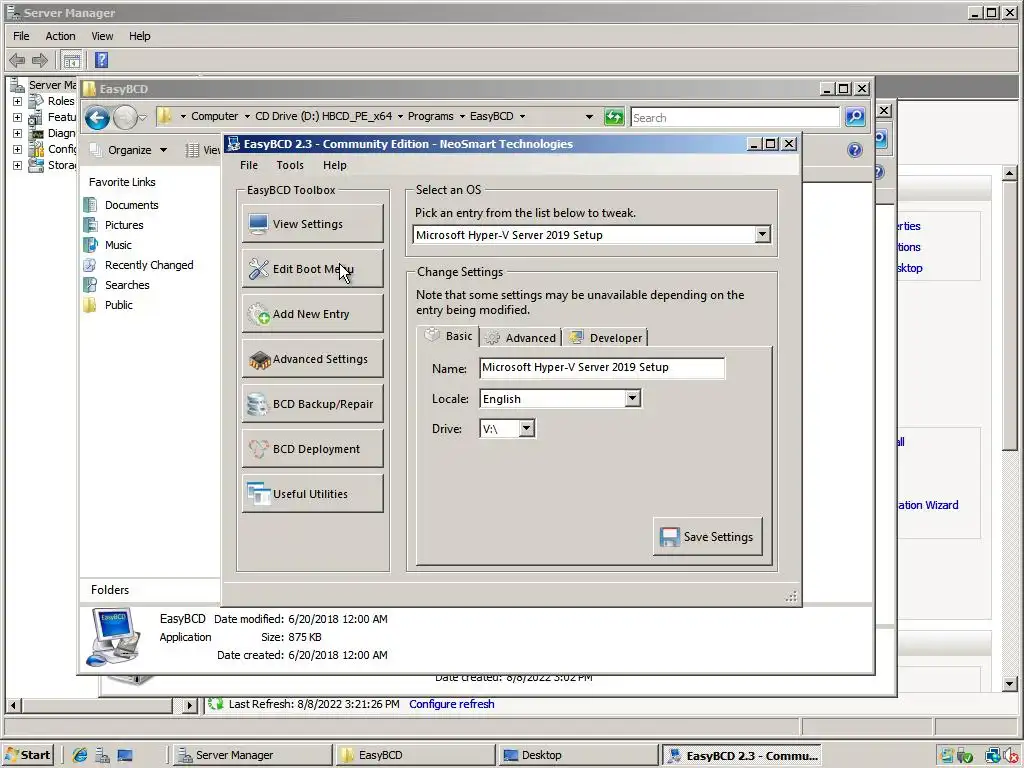Viewport: 1024px width, 768px height.
Task: Click Server Manager toolbar help icon
Action: pos(101,60)
